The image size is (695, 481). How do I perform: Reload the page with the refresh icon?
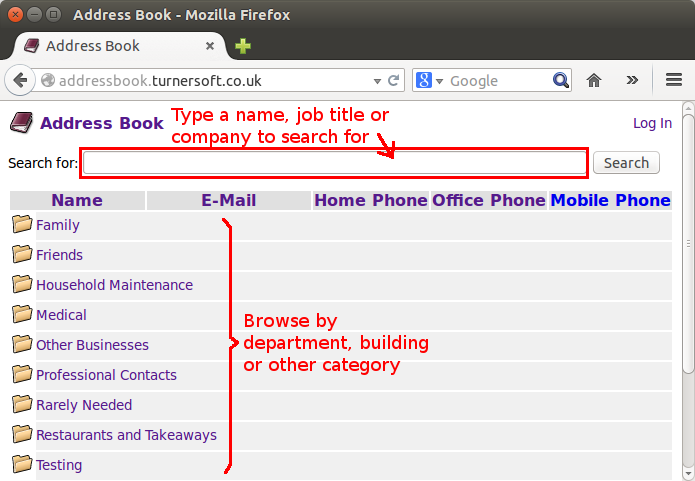[x=394, y=80]
